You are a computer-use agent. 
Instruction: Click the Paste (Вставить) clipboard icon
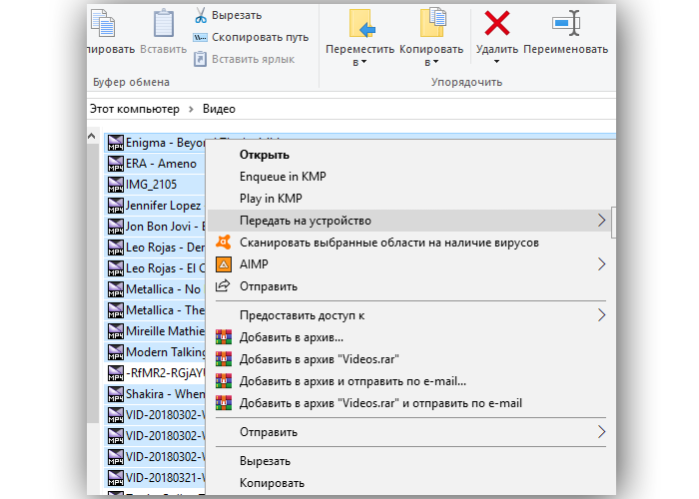pyautogui.click(x=164, y=24)
